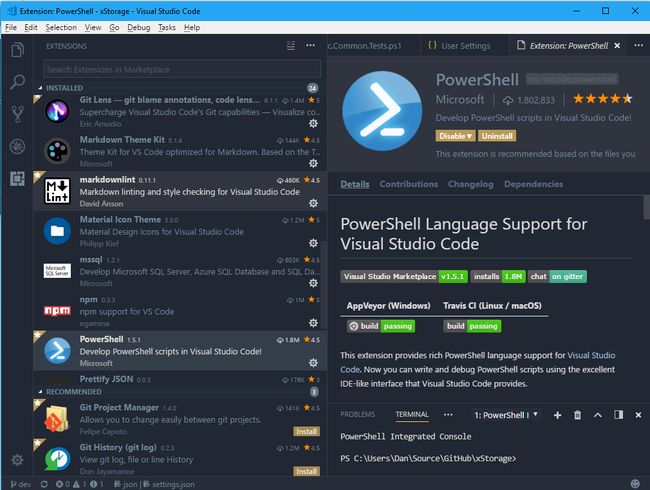Open the Selection menu
Screen dimensions: 650x490
61,27
